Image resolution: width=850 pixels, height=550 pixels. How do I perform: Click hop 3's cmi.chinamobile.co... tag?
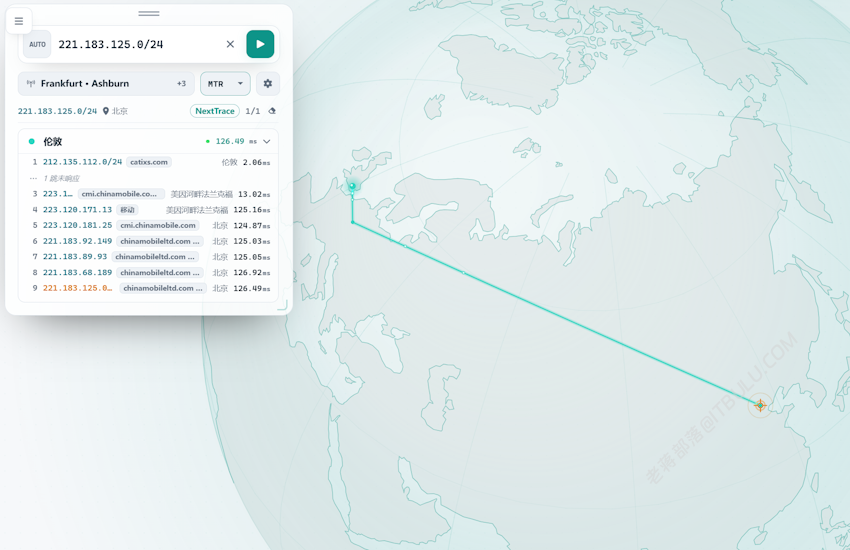(121, 193)
